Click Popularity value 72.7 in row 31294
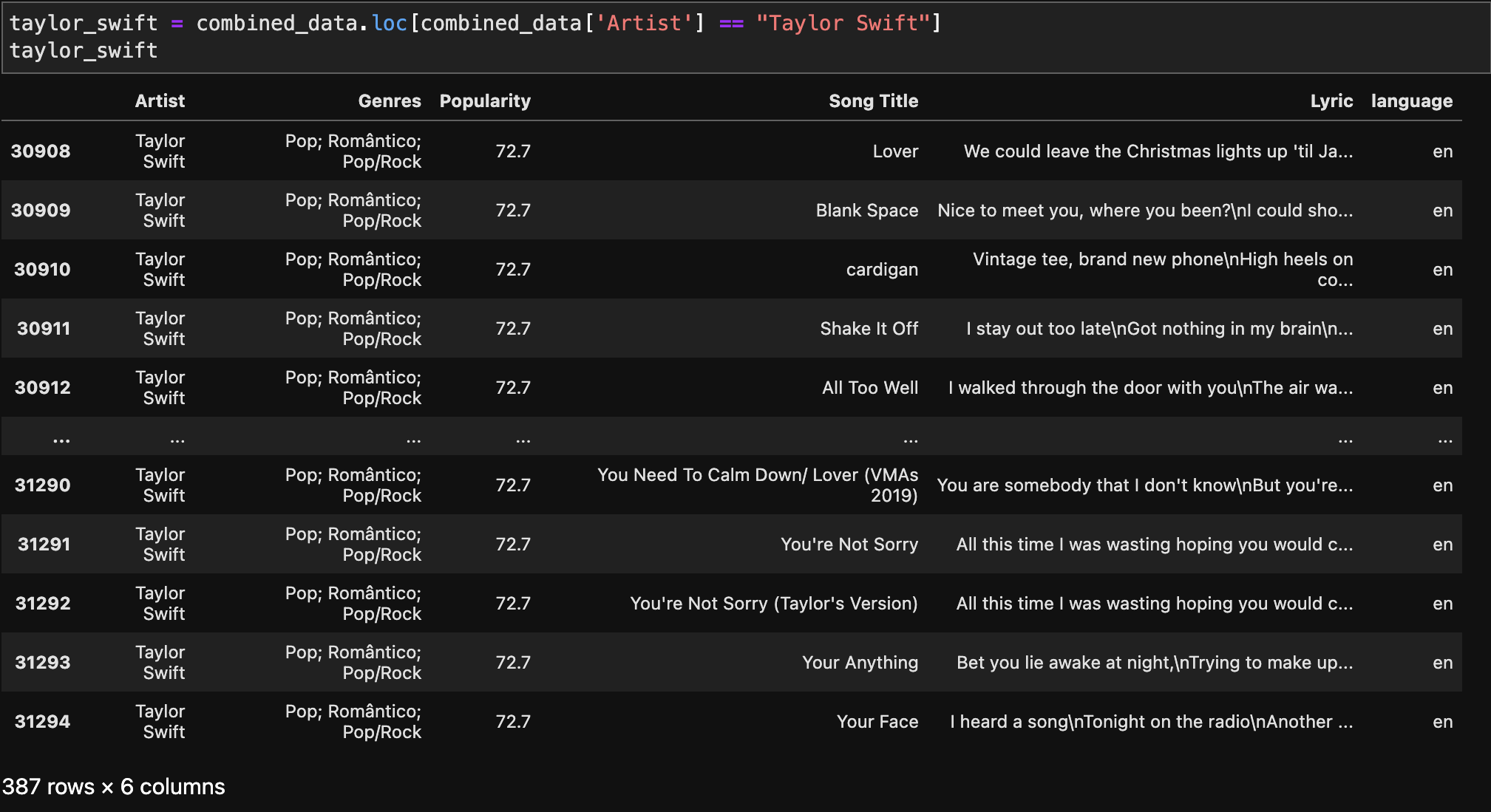Image resolution: width=1491 pixels, height=812 pixels. (513, 722)
